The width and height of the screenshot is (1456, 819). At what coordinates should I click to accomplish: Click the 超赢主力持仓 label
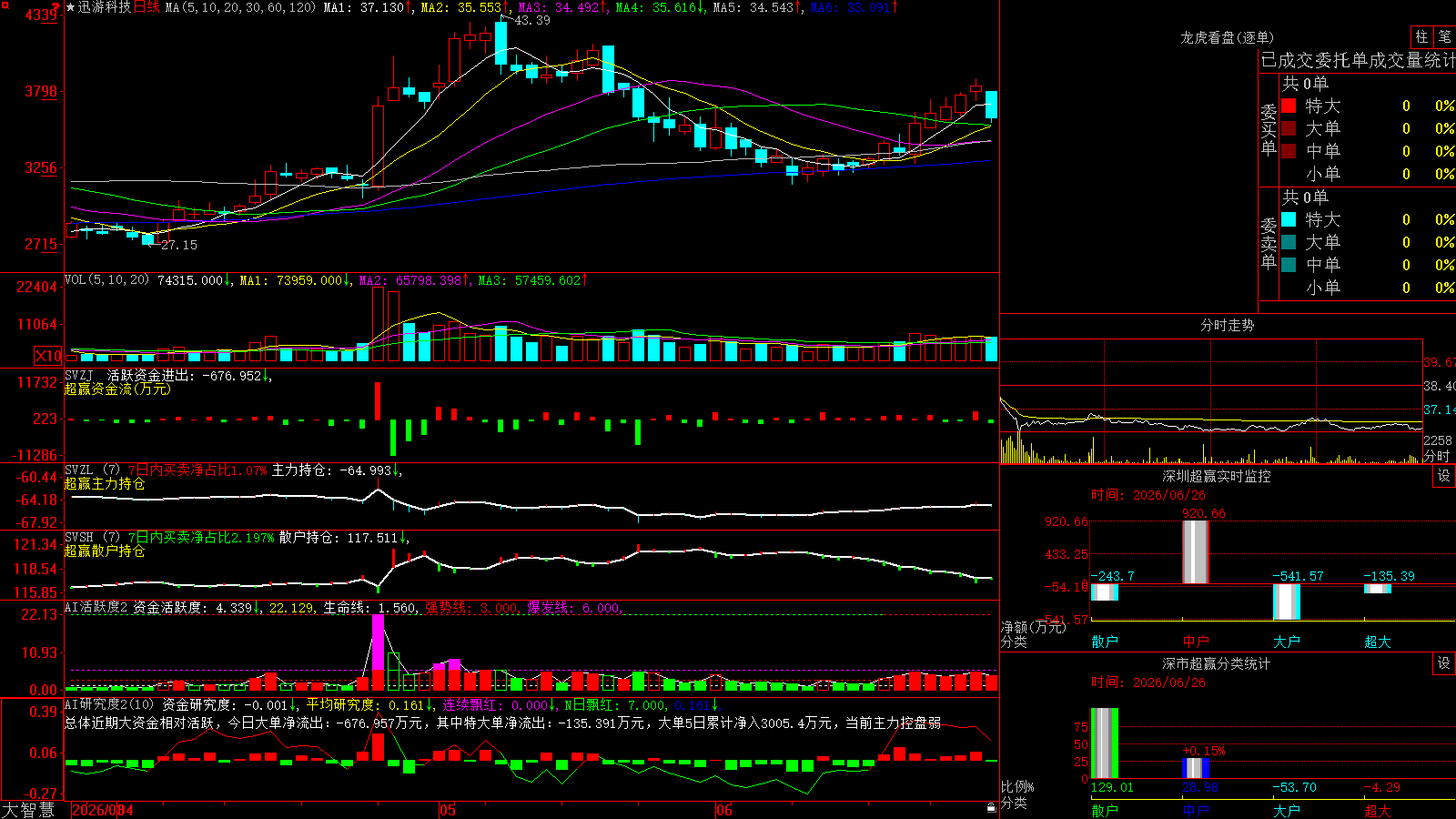[x=105, y=483]
